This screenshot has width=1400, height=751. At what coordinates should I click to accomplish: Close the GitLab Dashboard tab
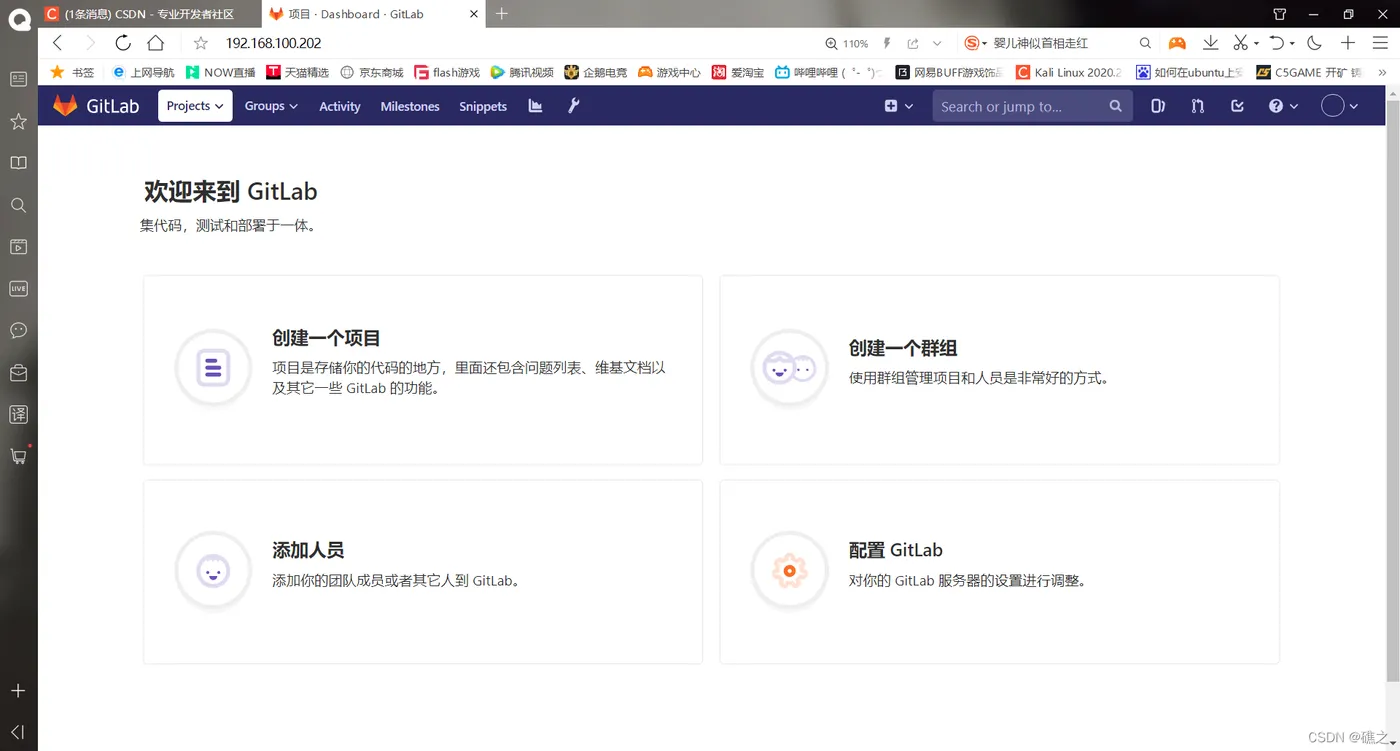click(473, 14)
